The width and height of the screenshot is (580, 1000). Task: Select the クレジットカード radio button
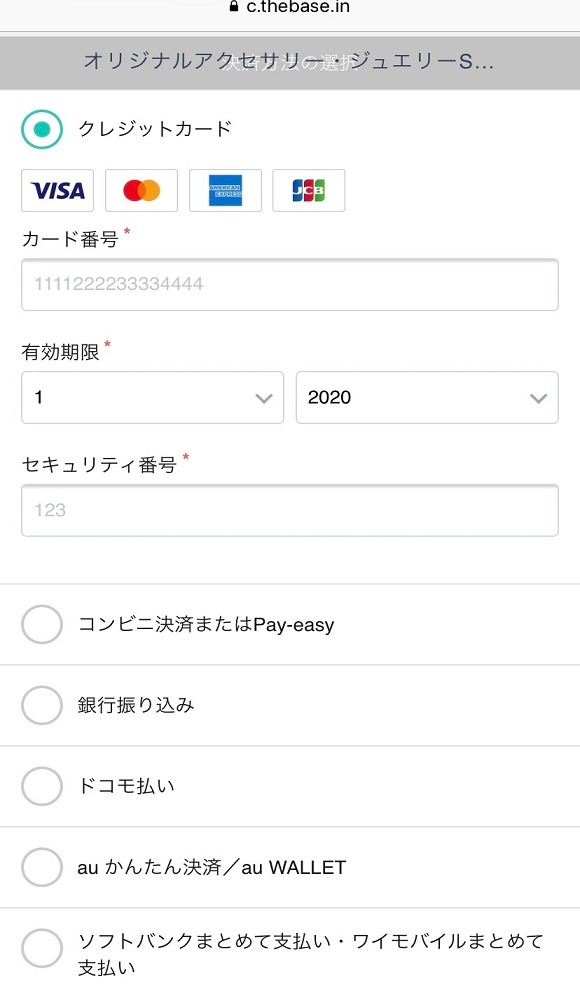point(42,129)
